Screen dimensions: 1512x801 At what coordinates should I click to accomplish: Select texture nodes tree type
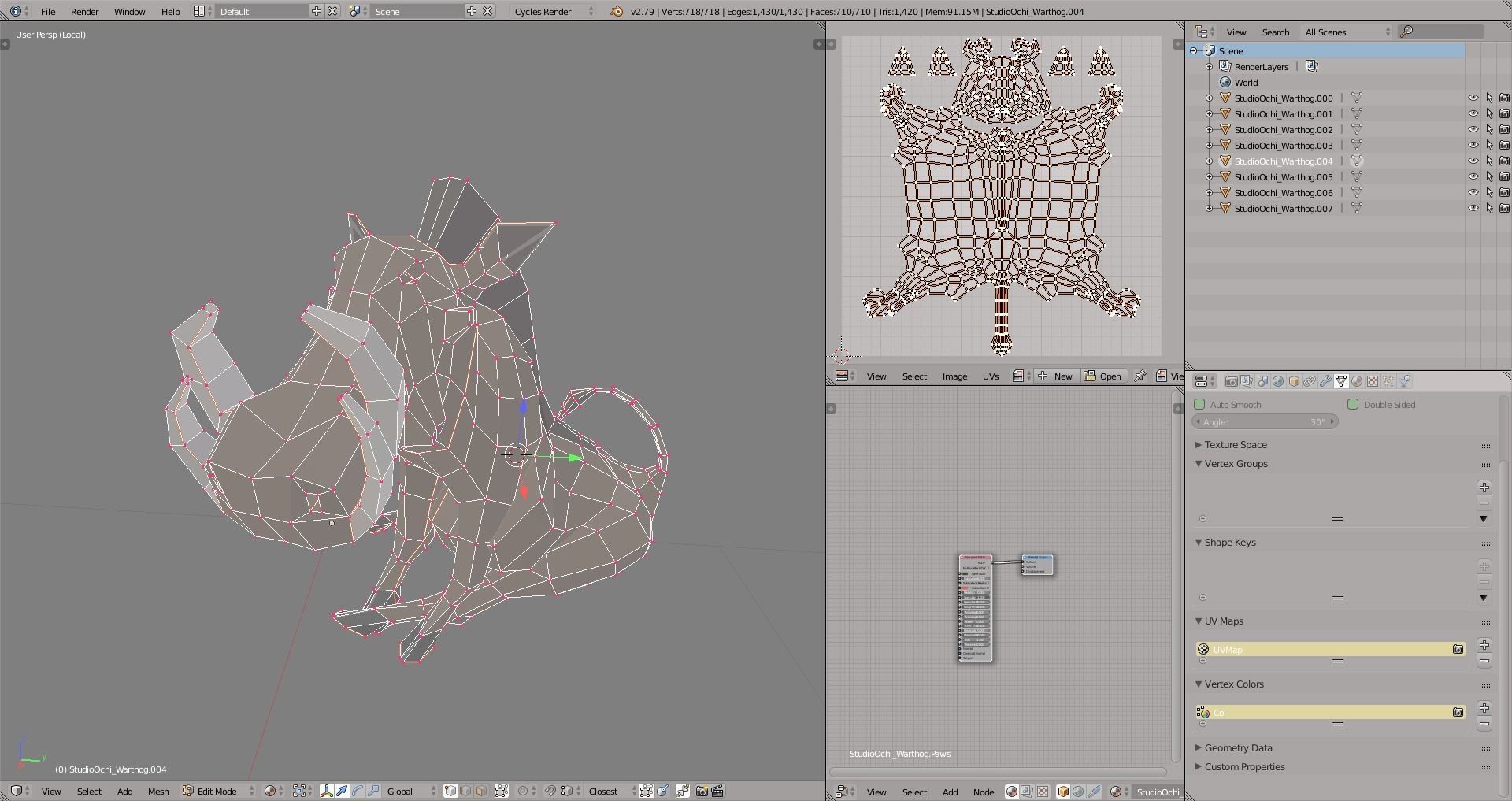(1043, 792)
